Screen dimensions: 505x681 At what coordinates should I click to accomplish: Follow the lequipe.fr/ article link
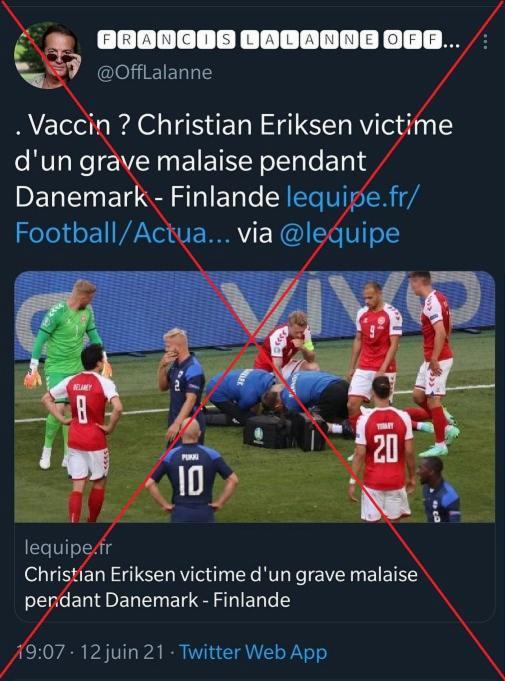(x=352, y=197)
